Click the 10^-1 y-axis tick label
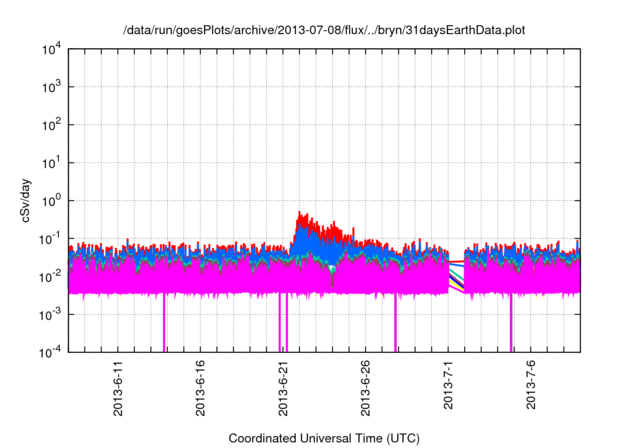 [x=51, y=239]
